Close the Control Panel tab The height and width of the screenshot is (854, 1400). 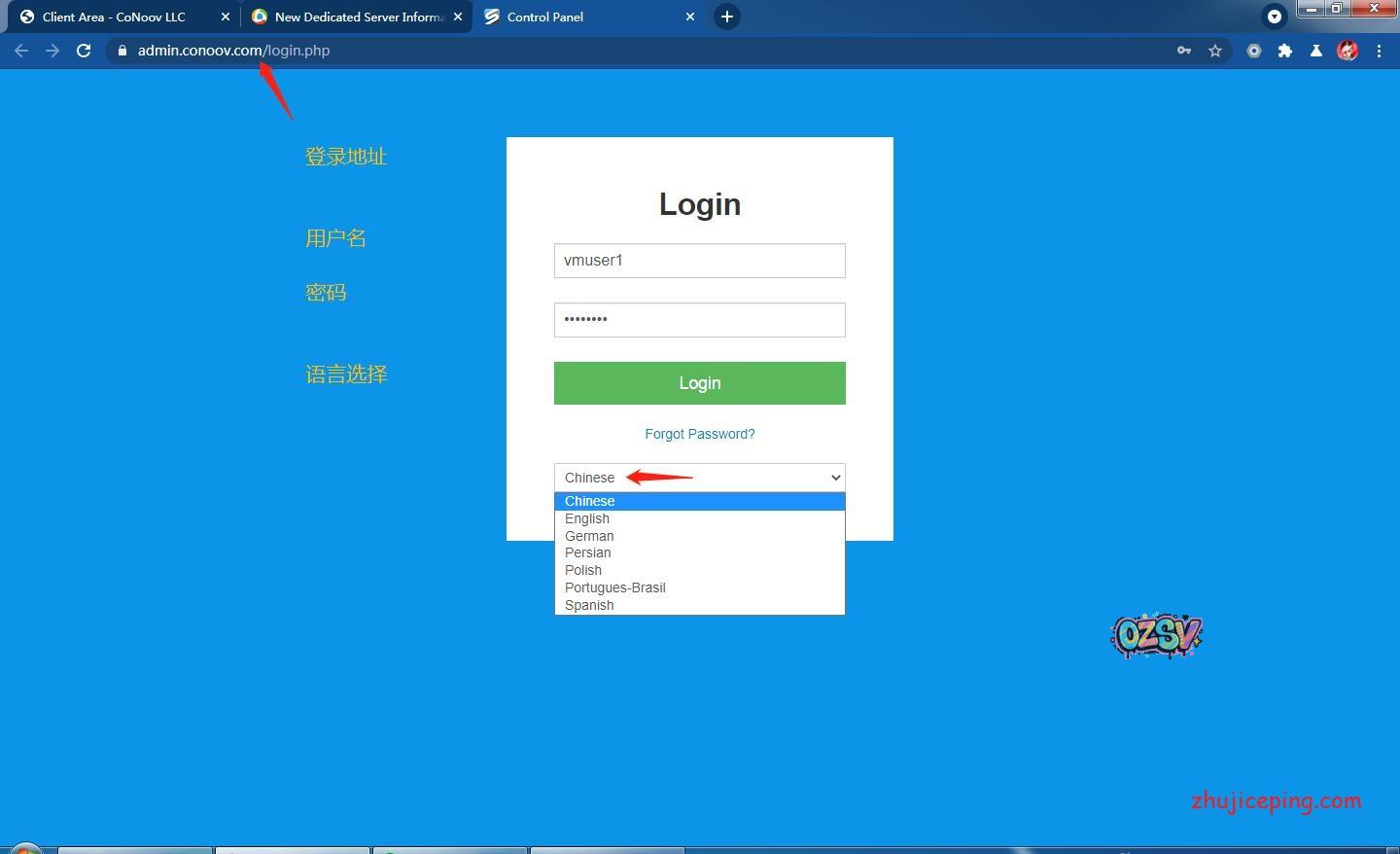tap(690, 17)
